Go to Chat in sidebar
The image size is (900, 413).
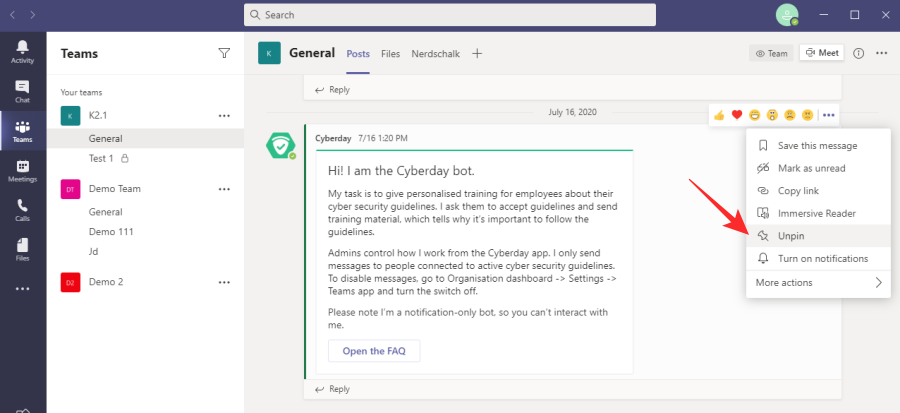22,92
